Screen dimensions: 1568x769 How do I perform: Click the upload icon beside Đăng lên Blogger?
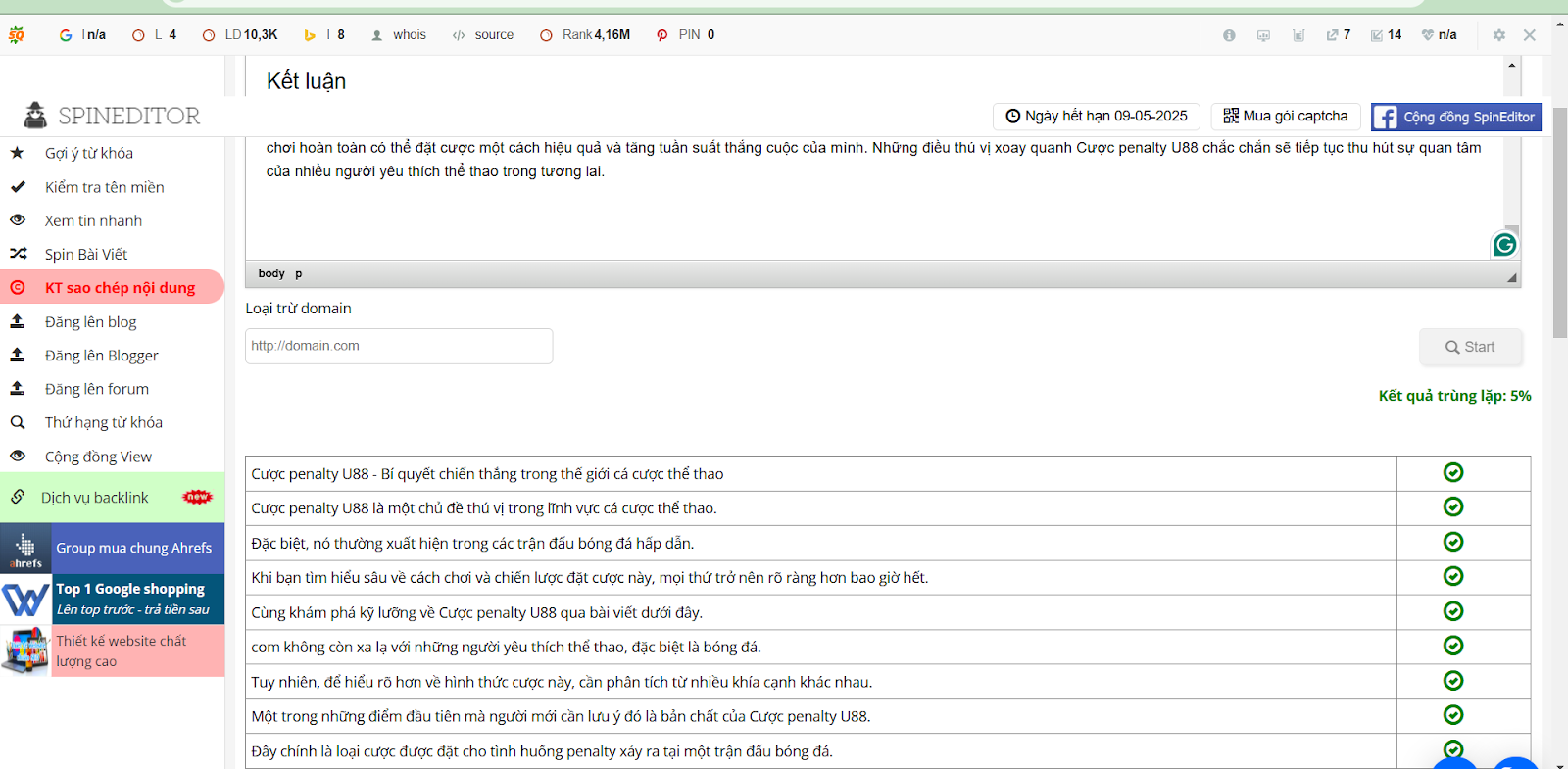17,354
